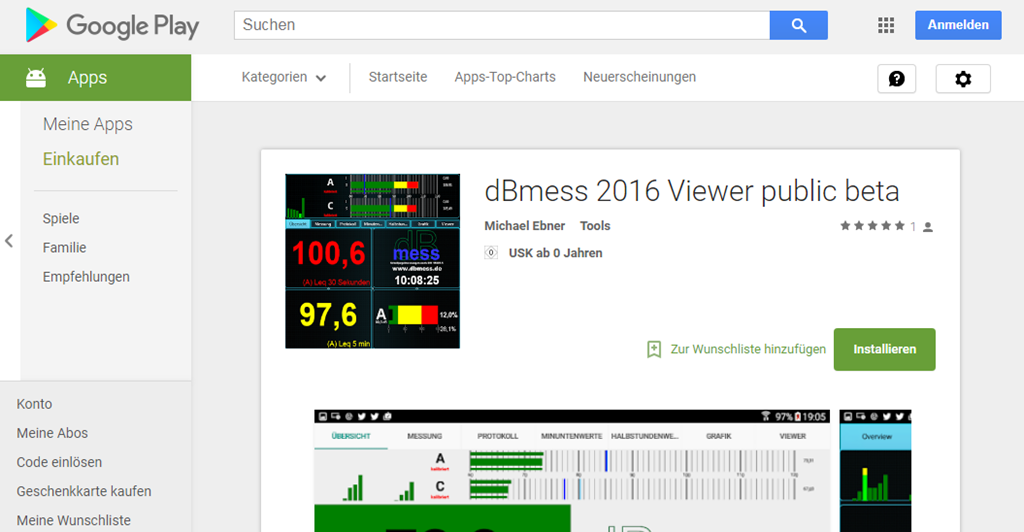1024x532 pixels.
Task: Open the Google apps grid icon
Action: point(885,26)
